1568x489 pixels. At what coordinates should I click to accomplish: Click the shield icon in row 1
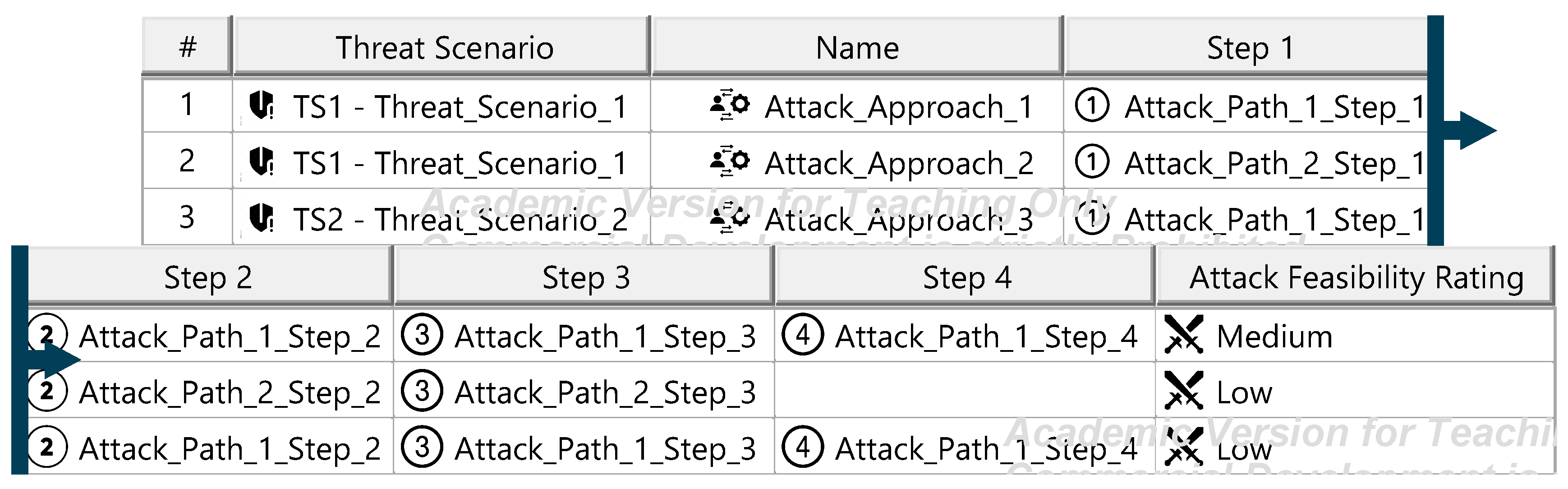click(x=262, y=106)
